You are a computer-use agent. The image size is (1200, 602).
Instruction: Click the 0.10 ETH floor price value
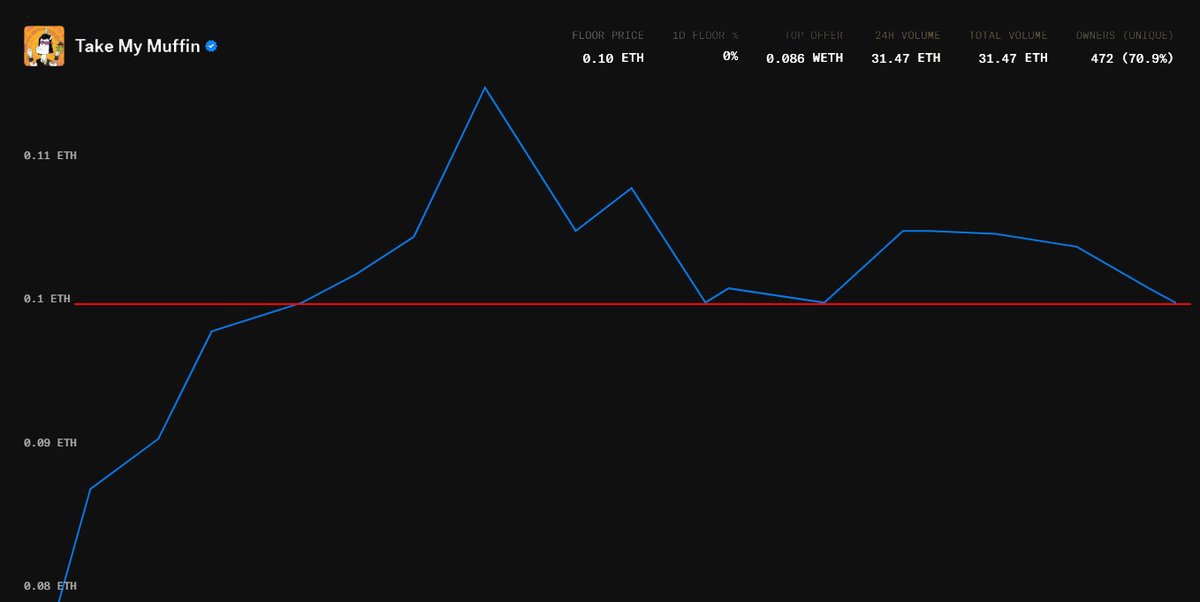pos(613,58)
